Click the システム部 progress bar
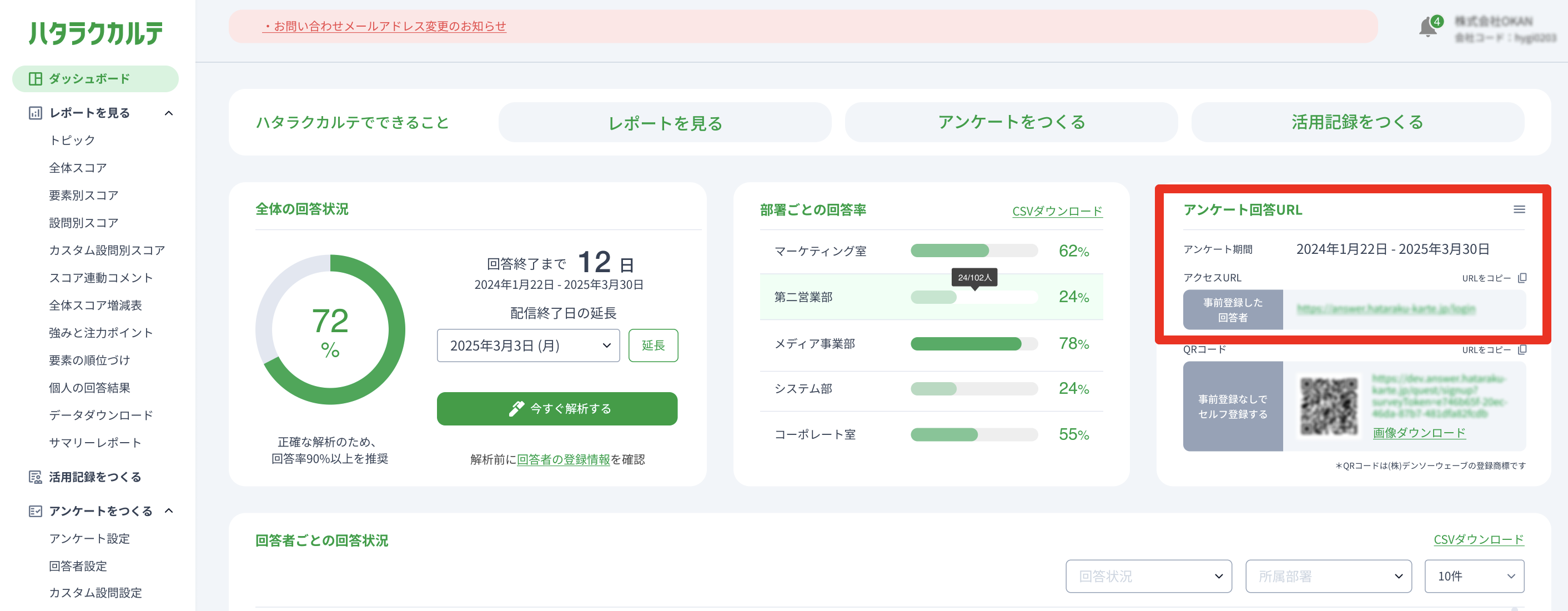The image size is (1568, 611). tap(974, 389)
